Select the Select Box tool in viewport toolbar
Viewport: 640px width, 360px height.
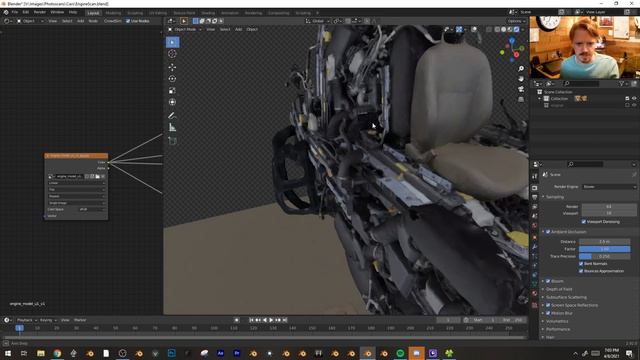pyautogui.click(x=172, y=42)
